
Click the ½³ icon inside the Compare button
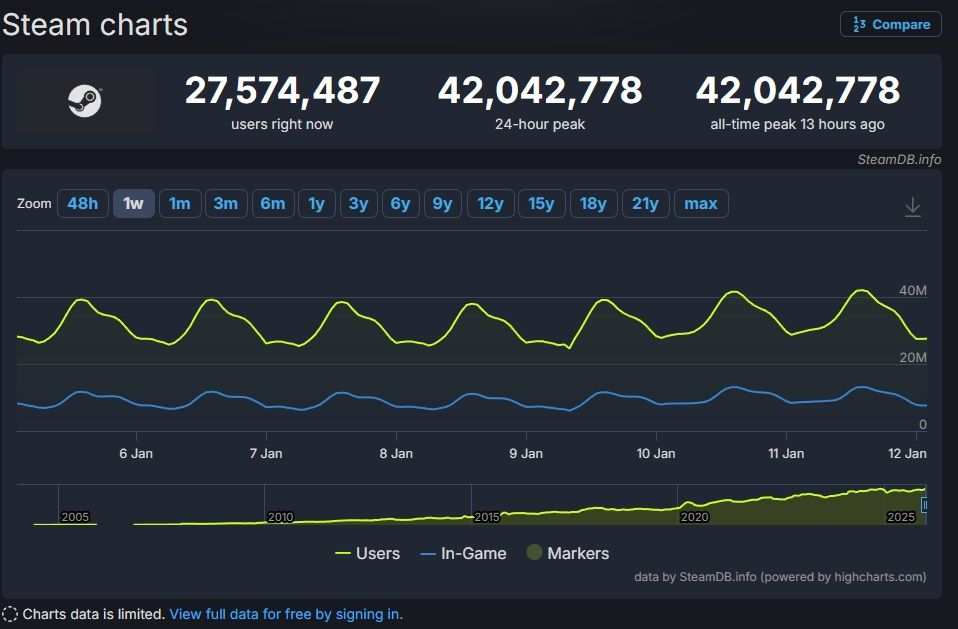pos(857,24)
